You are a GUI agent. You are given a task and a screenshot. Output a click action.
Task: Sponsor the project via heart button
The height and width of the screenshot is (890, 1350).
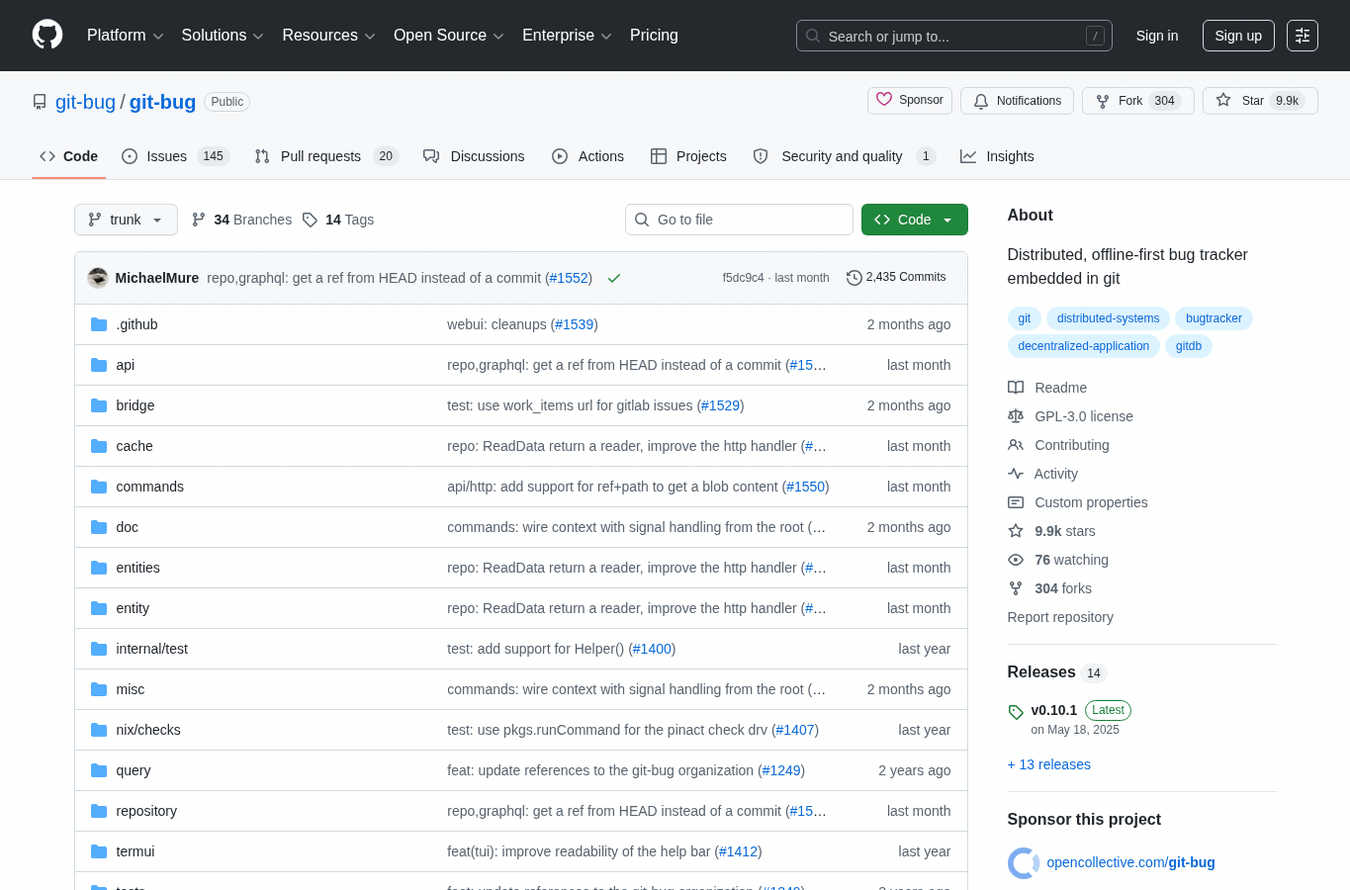pos(910,100)
